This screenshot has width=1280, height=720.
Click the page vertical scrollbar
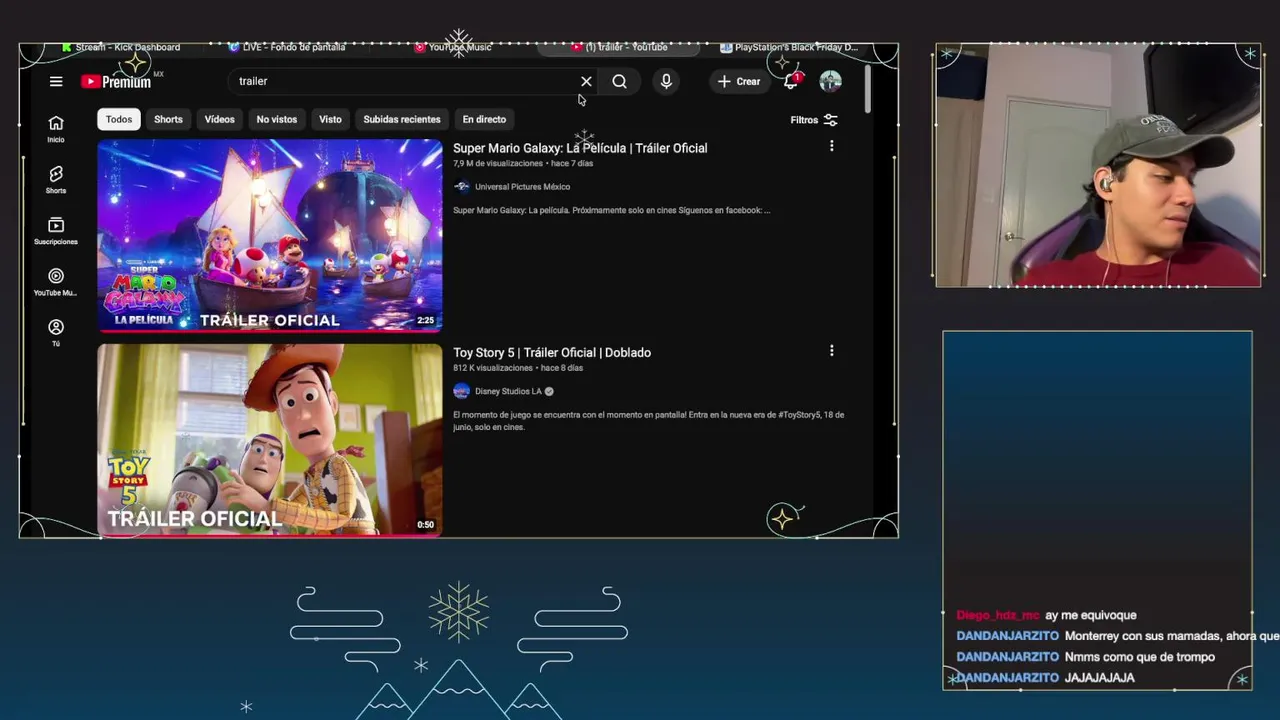pos(869,90)
